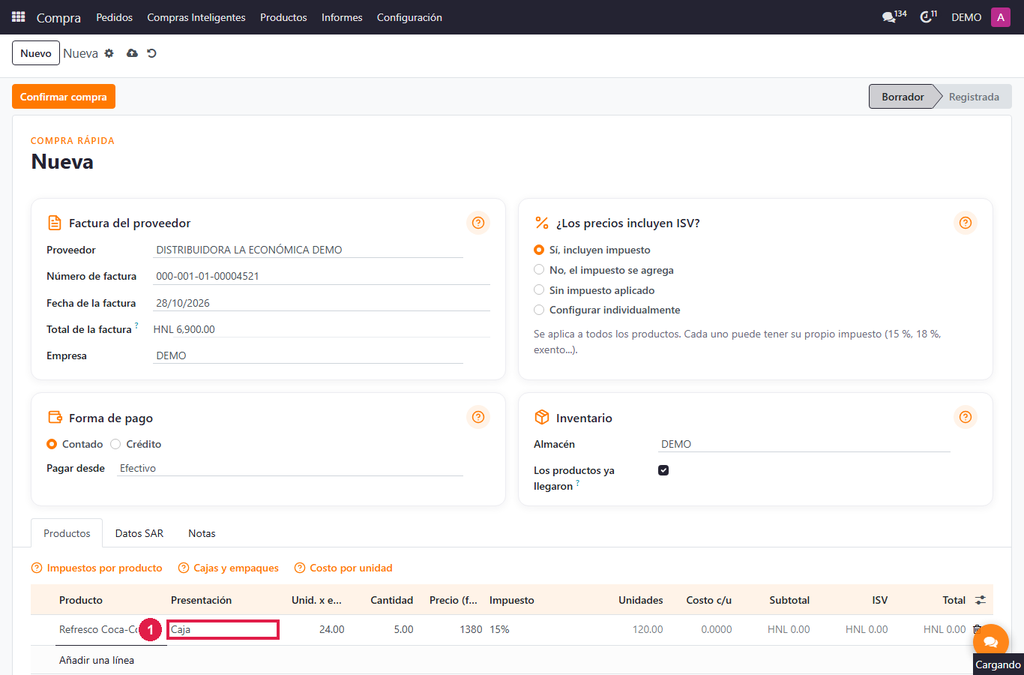
Task: Open the Empresa dropdown field
Action: tap(308, 356)
